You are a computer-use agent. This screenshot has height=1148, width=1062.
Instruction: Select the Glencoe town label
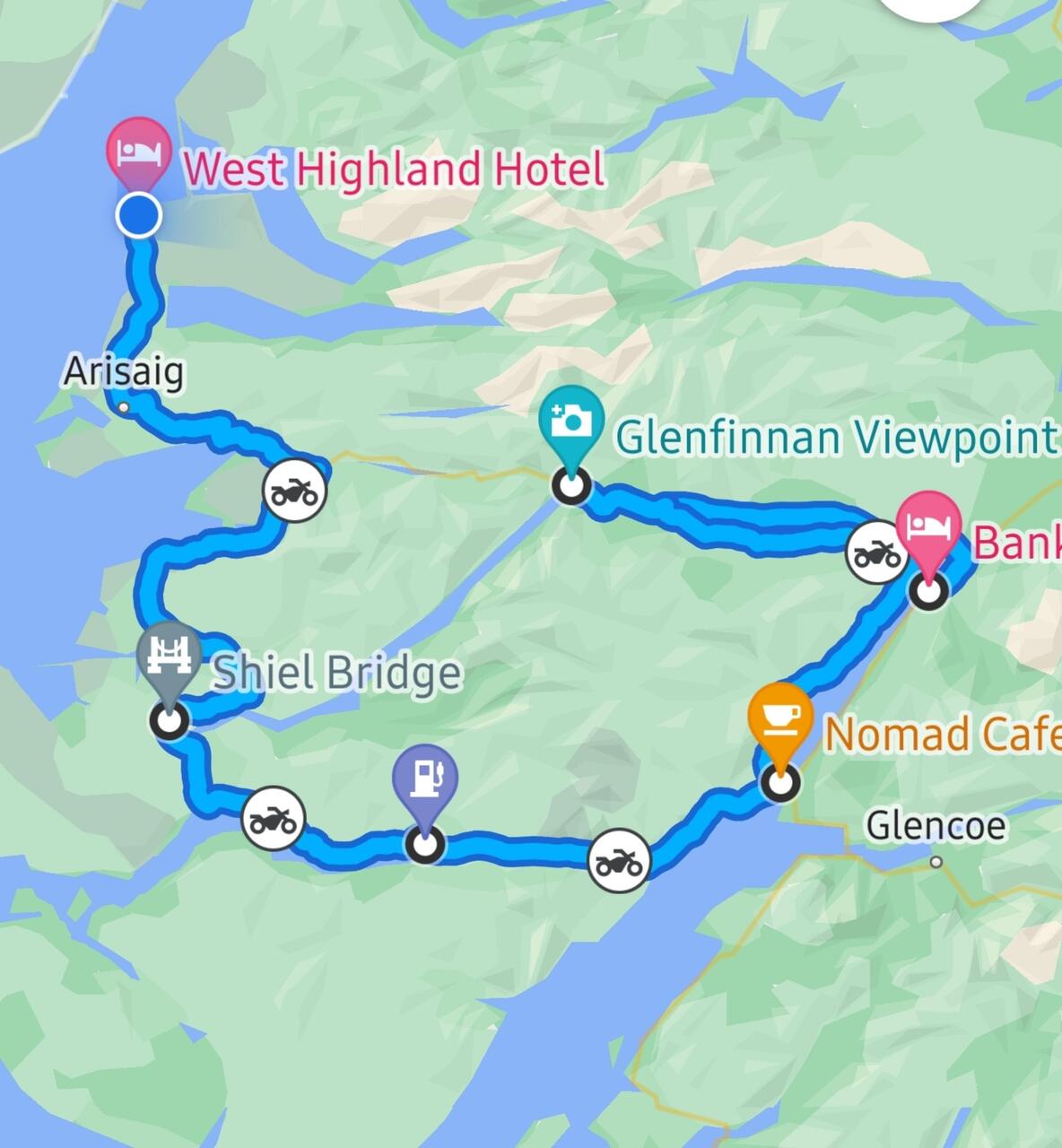click(936, 826)
